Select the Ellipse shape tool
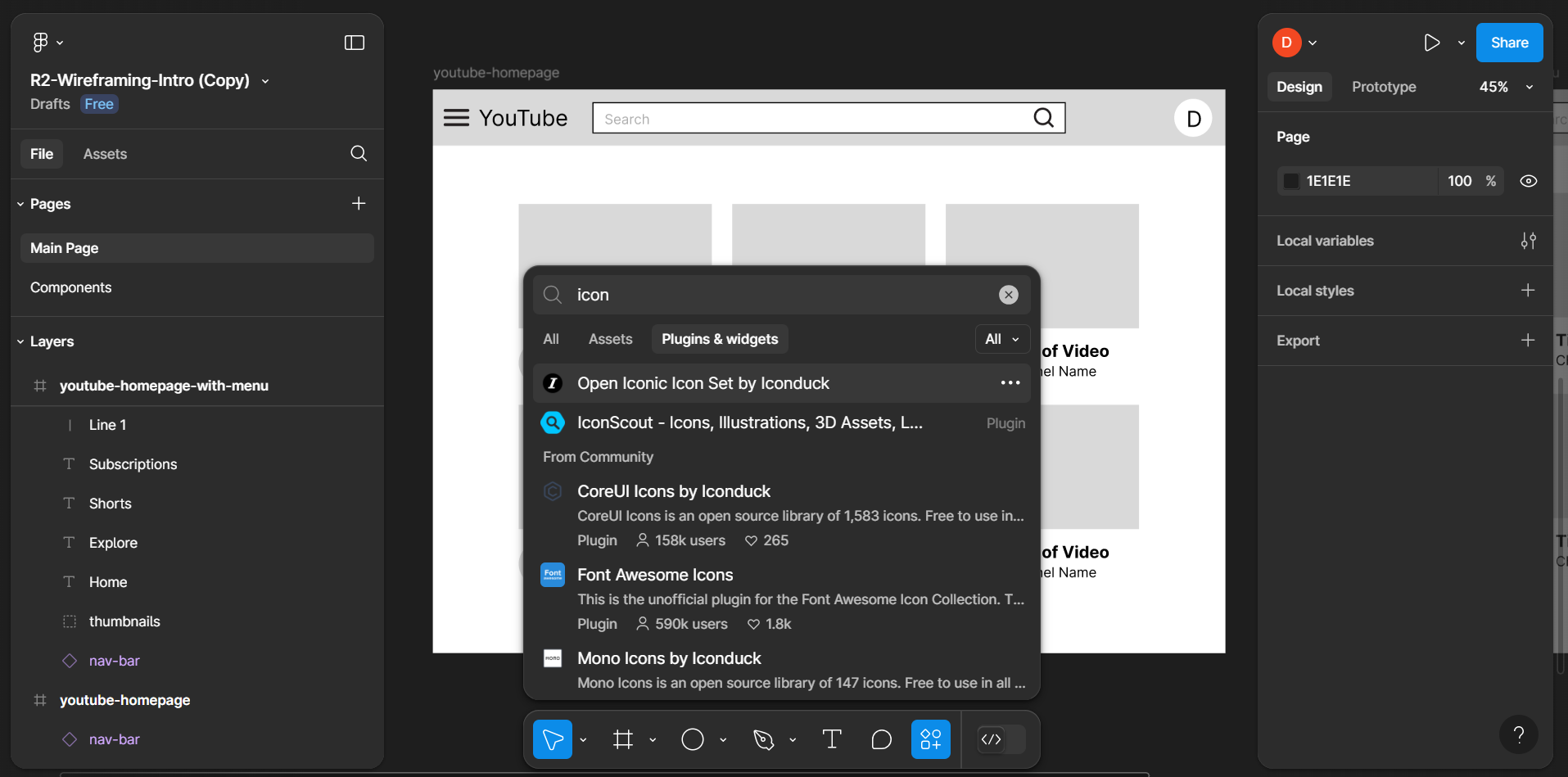Image resolution: width=1568 pixels, height=777 pixels. coord(693,739)
